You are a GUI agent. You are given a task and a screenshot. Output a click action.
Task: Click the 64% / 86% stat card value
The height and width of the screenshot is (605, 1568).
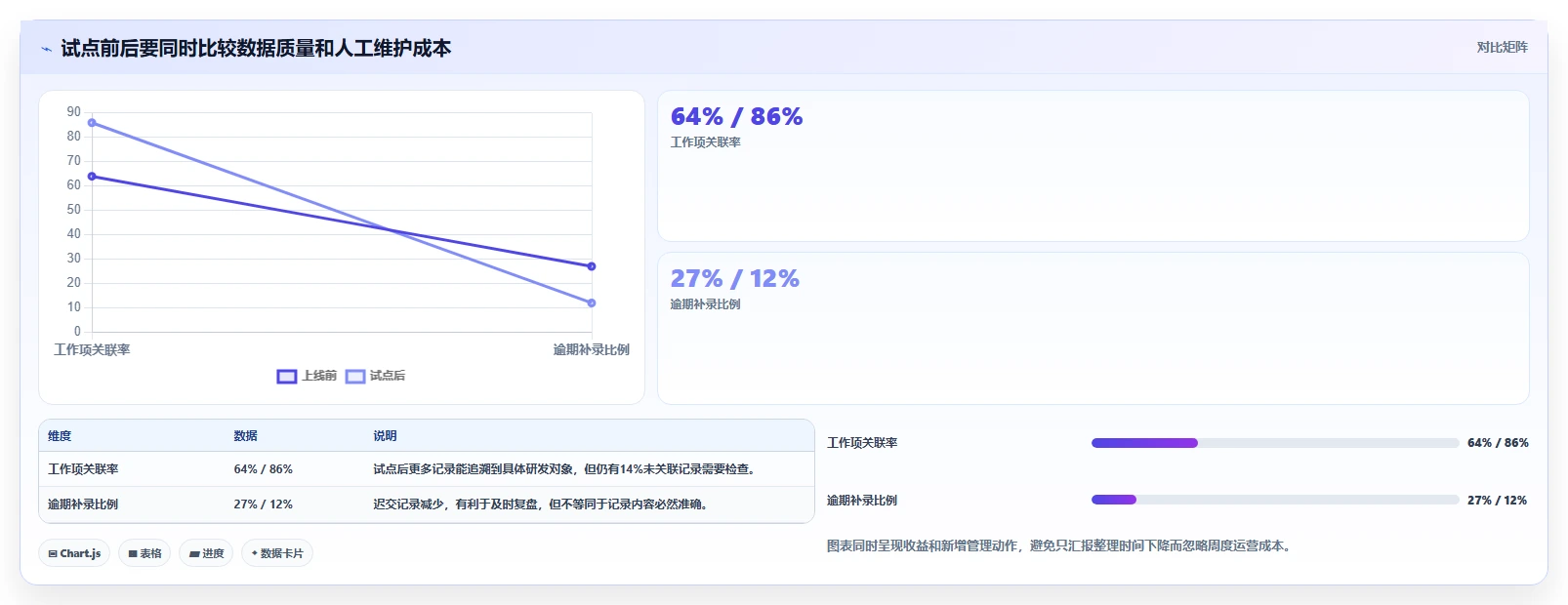(x=736, y=117)
